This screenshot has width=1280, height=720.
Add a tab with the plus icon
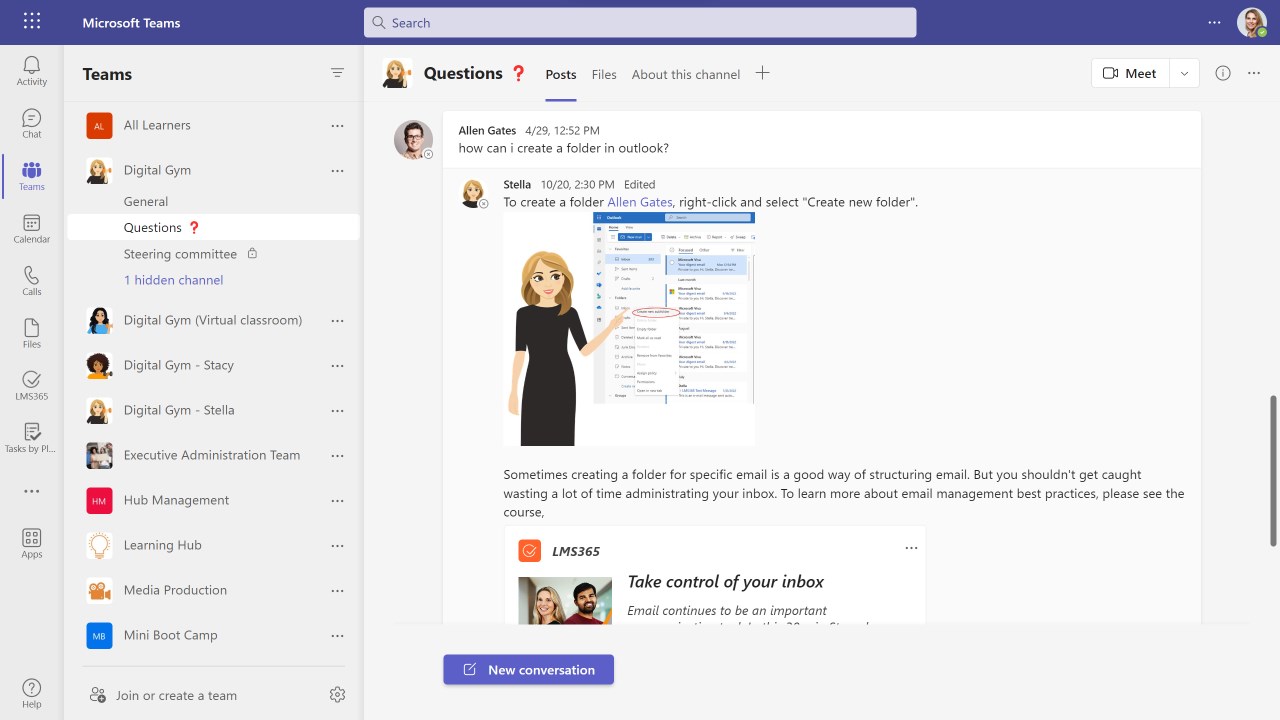click(x=762, y=73)
